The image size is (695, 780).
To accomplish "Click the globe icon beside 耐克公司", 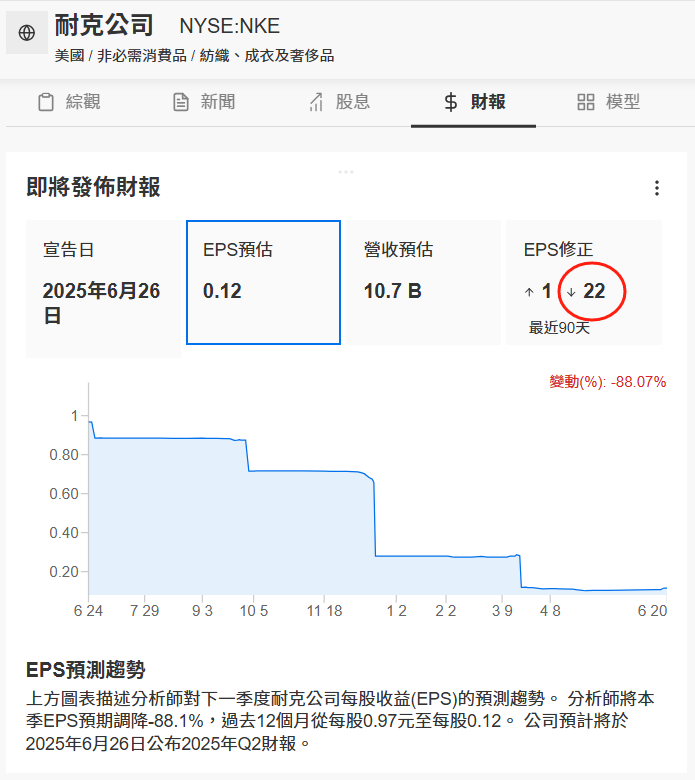I will (27, 33).
